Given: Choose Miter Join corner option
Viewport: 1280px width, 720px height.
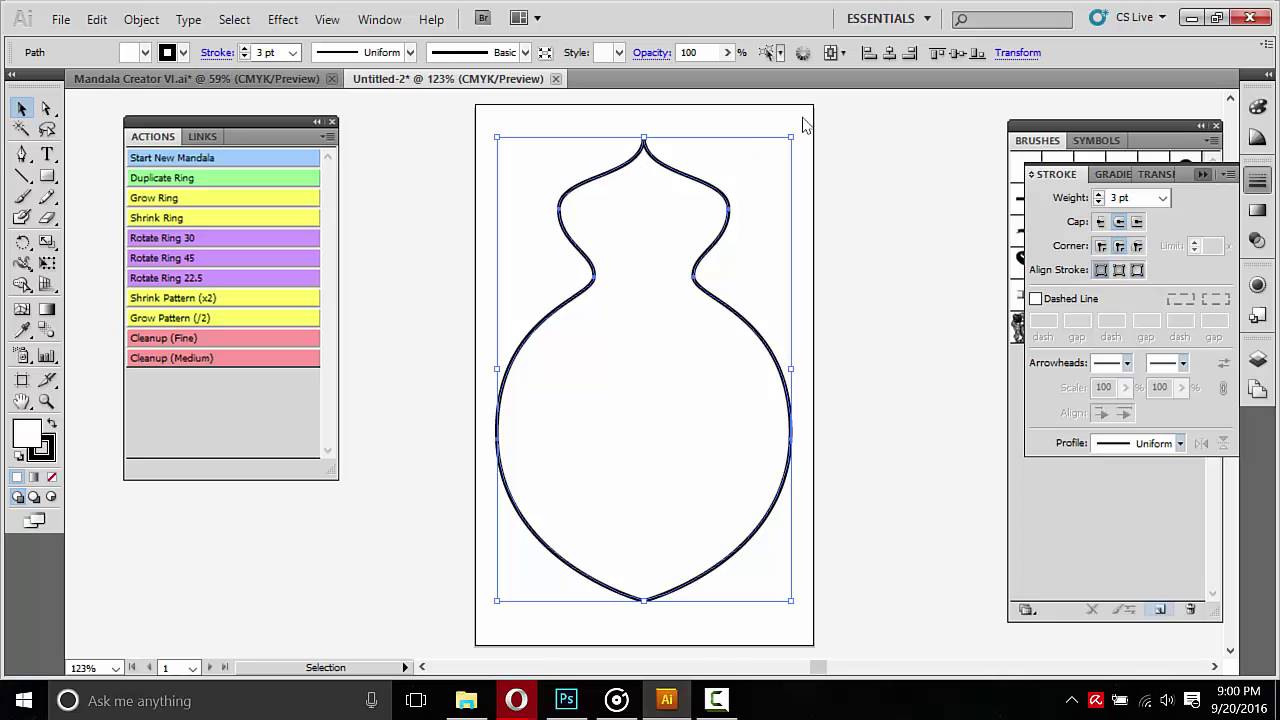Looking at the screenshot, I should [x=1101, y=246].
